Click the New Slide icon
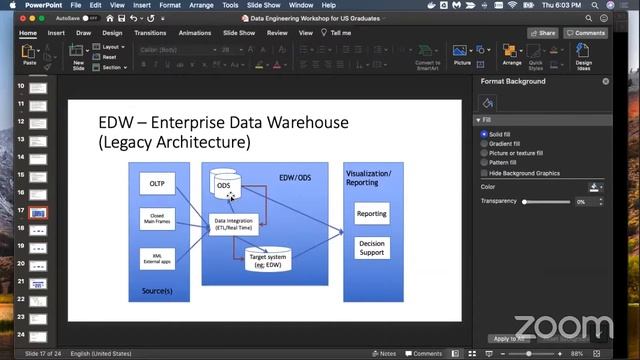Image resolution: width=640 pixels, height=360 pixels. 76,51
